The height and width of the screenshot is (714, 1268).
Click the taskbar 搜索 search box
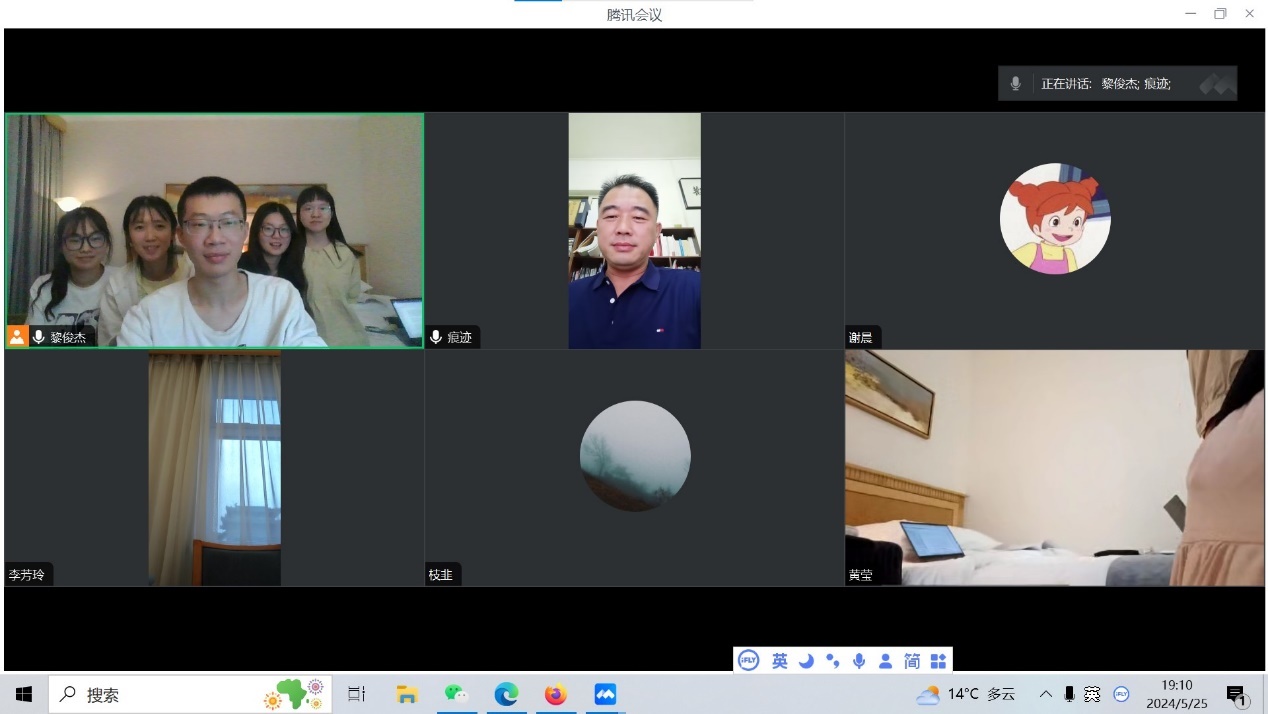190,694
